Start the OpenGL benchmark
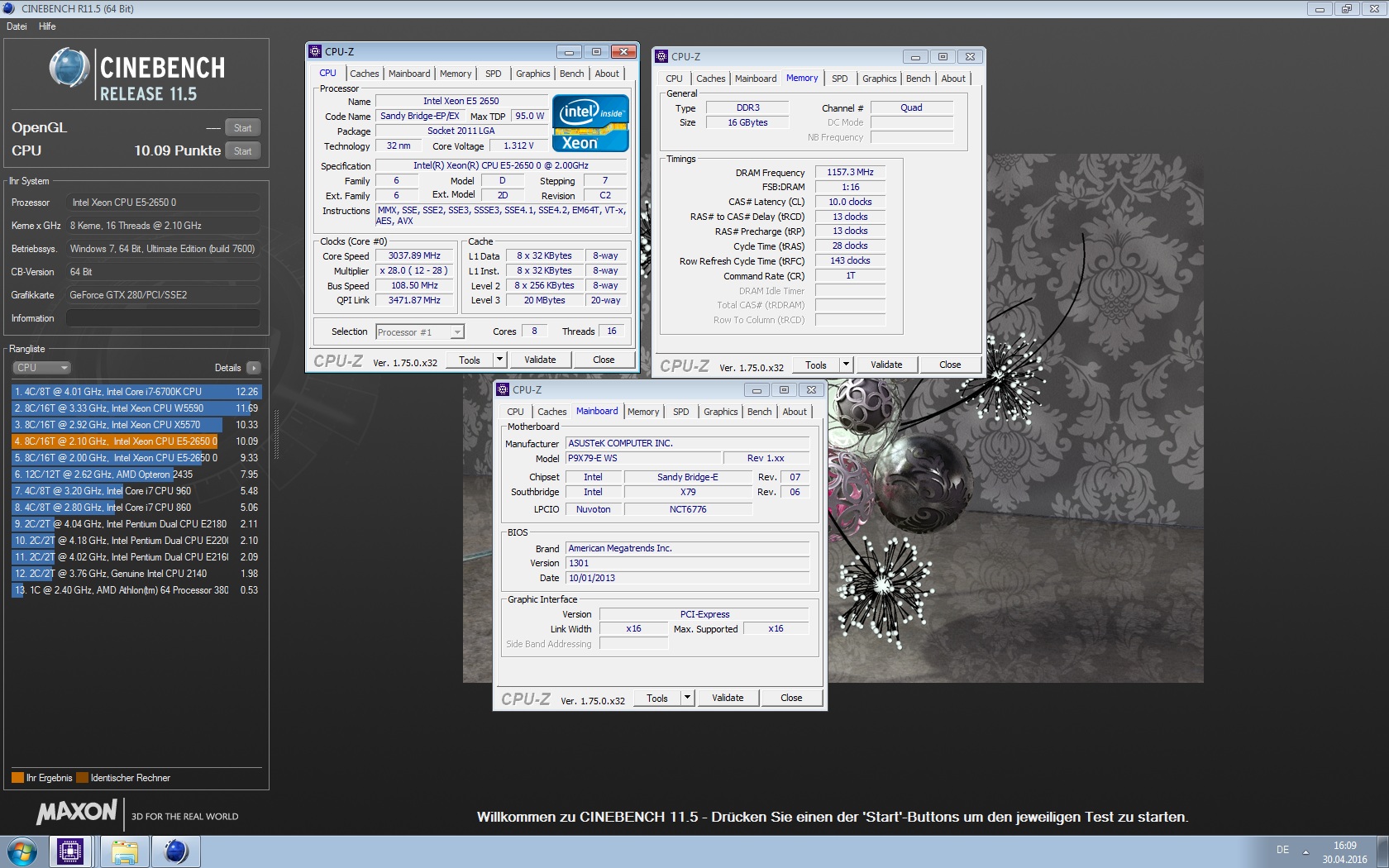1389x868 pixels. 242,128
